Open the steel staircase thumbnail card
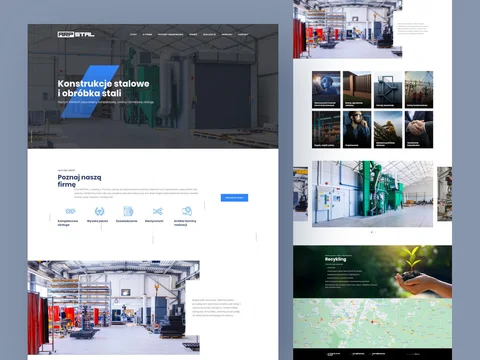Viewport: 480px width, 360px height. click(388, 89)
